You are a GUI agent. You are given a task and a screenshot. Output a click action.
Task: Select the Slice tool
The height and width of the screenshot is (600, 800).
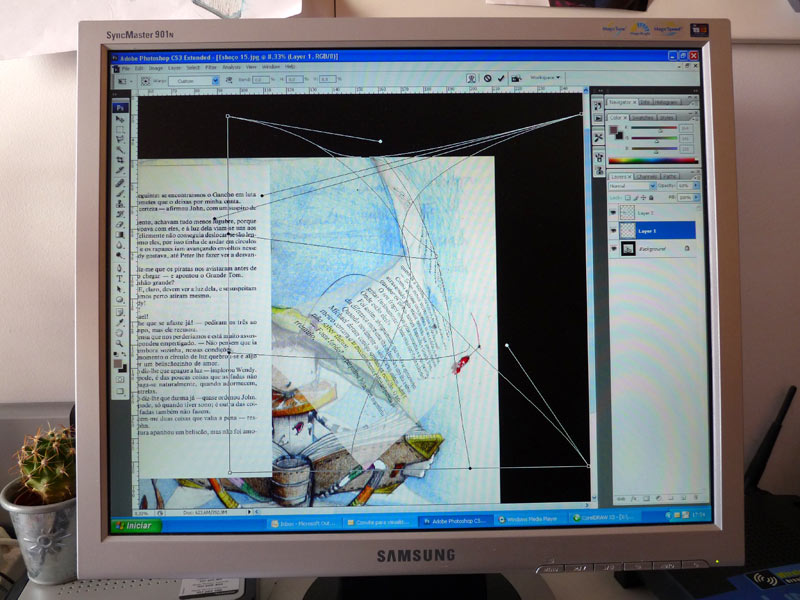point(119,170)
